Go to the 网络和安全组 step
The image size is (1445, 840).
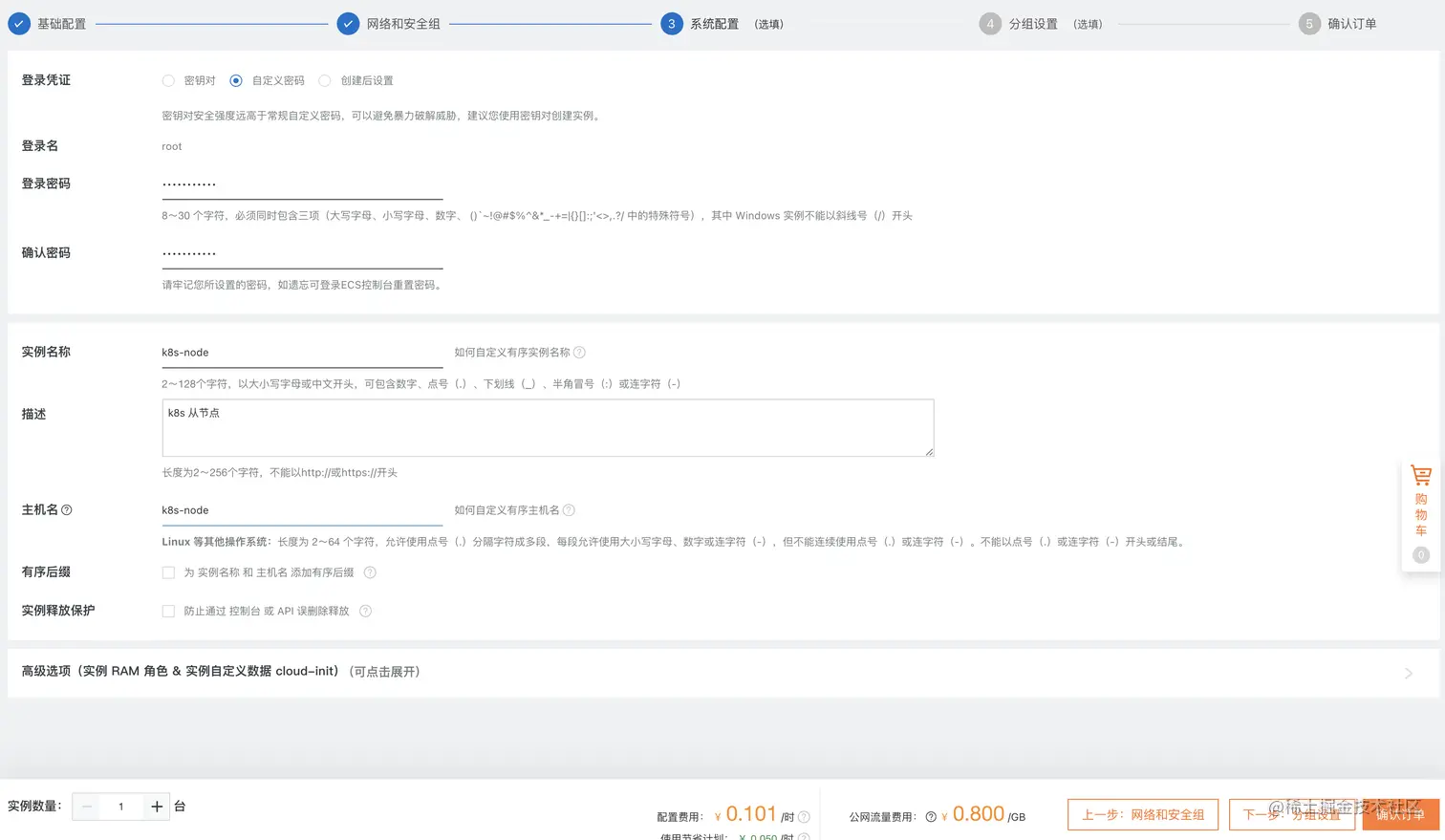(390, 24)
